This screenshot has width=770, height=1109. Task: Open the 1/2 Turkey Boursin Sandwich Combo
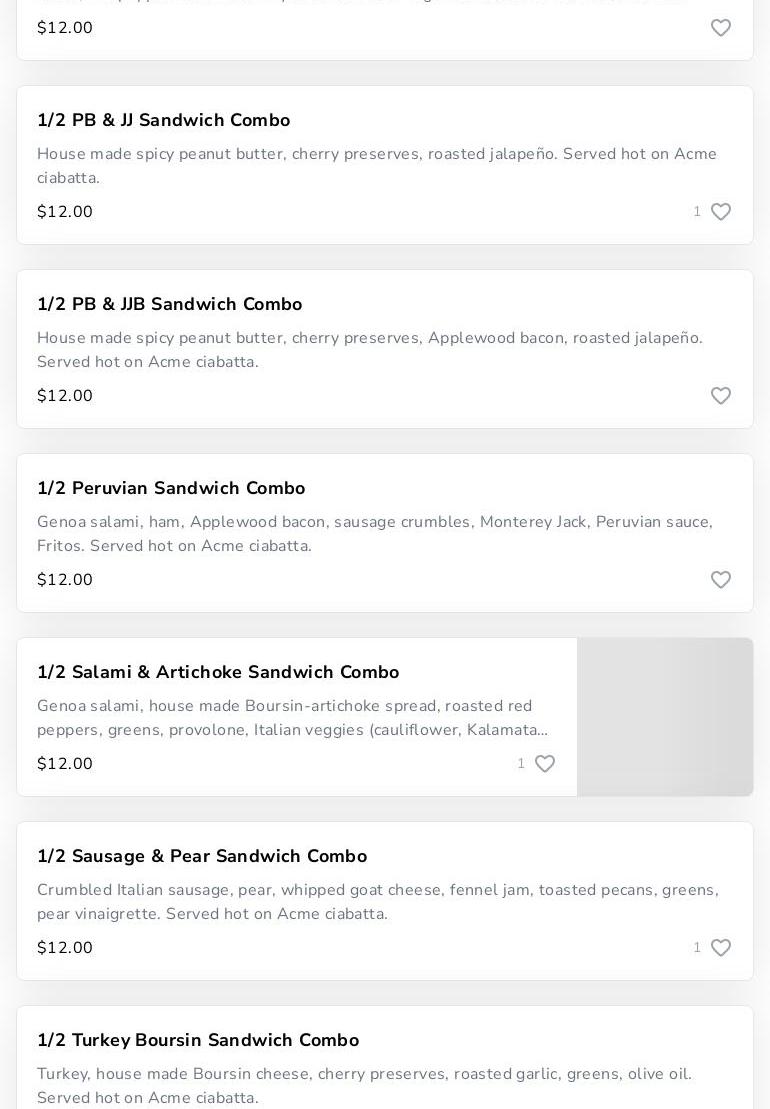[x=198, y=1040]
